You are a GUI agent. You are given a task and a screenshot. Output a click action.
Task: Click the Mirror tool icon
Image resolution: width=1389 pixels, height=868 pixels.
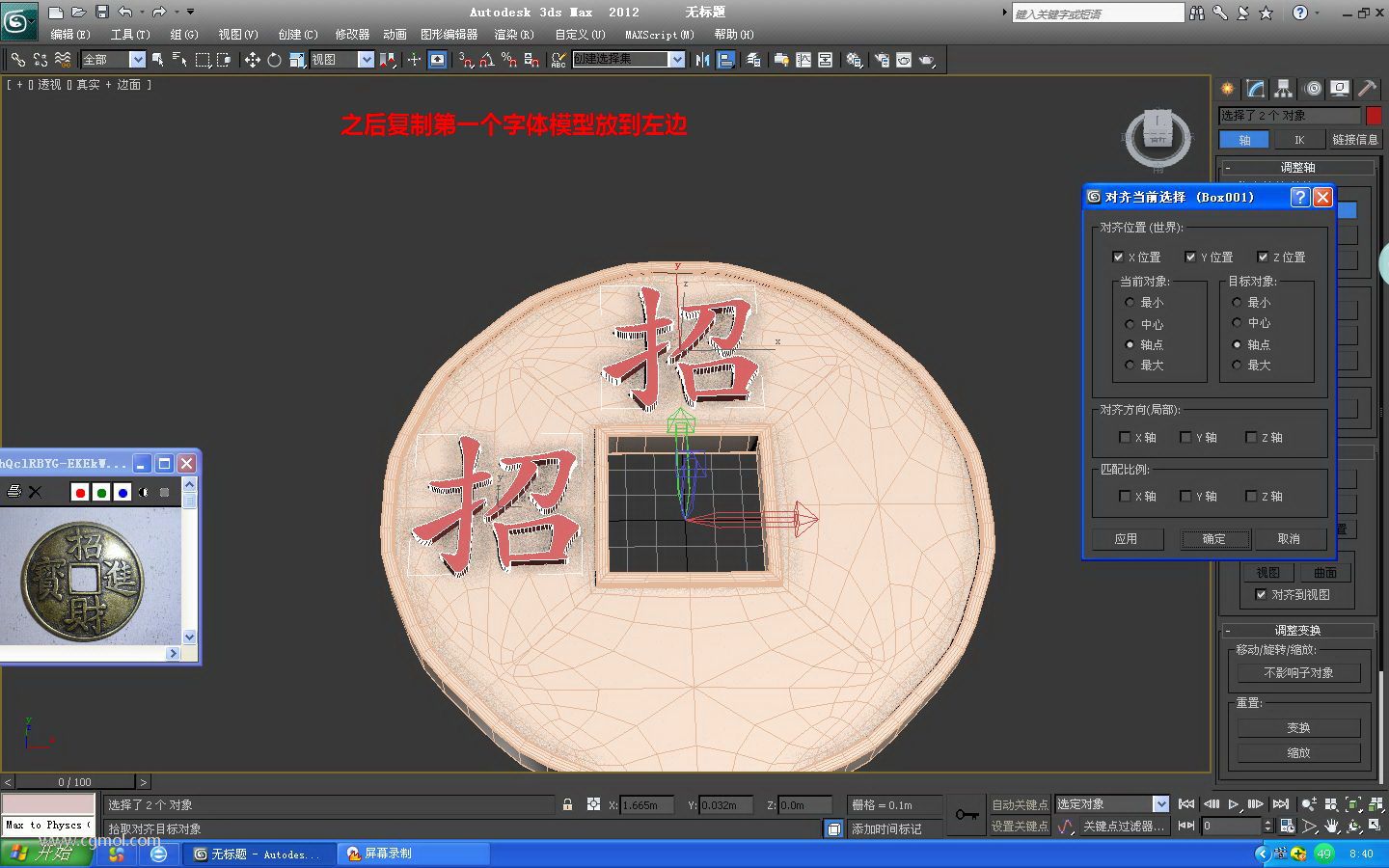click(702, 60)
